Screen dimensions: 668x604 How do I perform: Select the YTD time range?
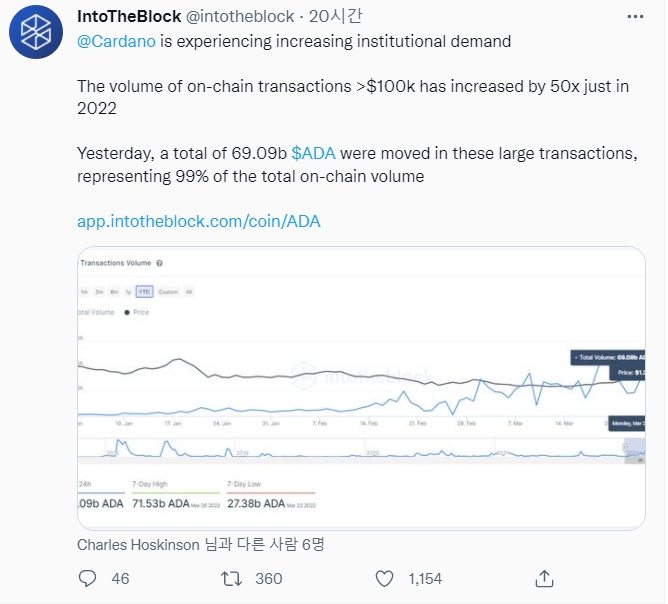(144, 292)
